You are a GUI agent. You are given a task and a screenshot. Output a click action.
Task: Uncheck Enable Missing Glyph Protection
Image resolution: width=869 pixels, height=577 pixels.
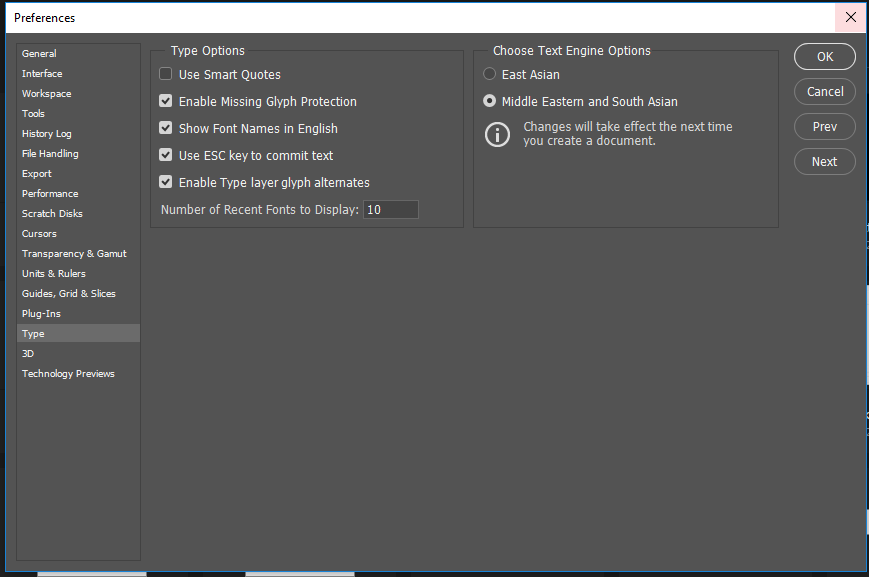166,101
